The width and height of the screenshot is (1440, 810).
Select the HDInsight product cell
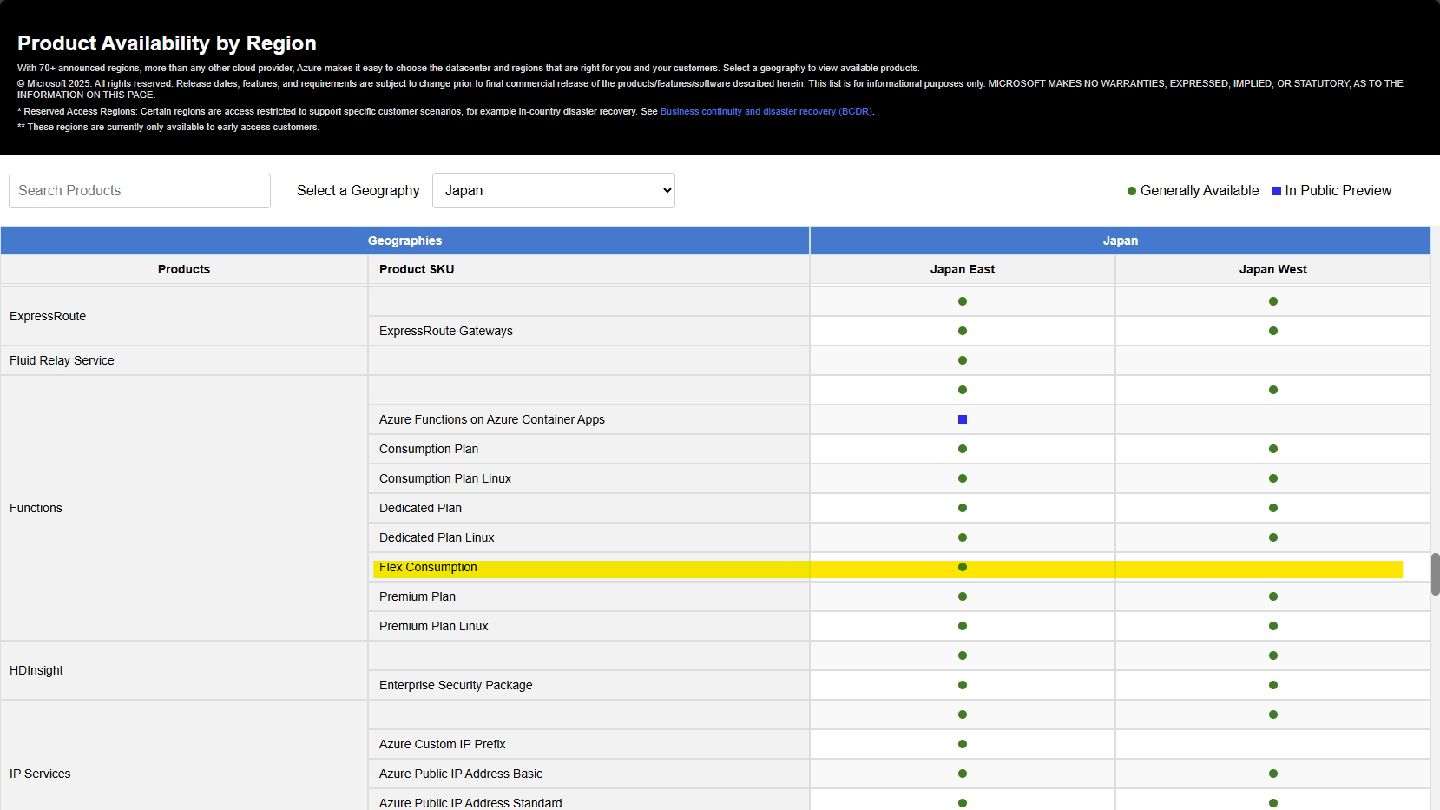pos(184,670)
